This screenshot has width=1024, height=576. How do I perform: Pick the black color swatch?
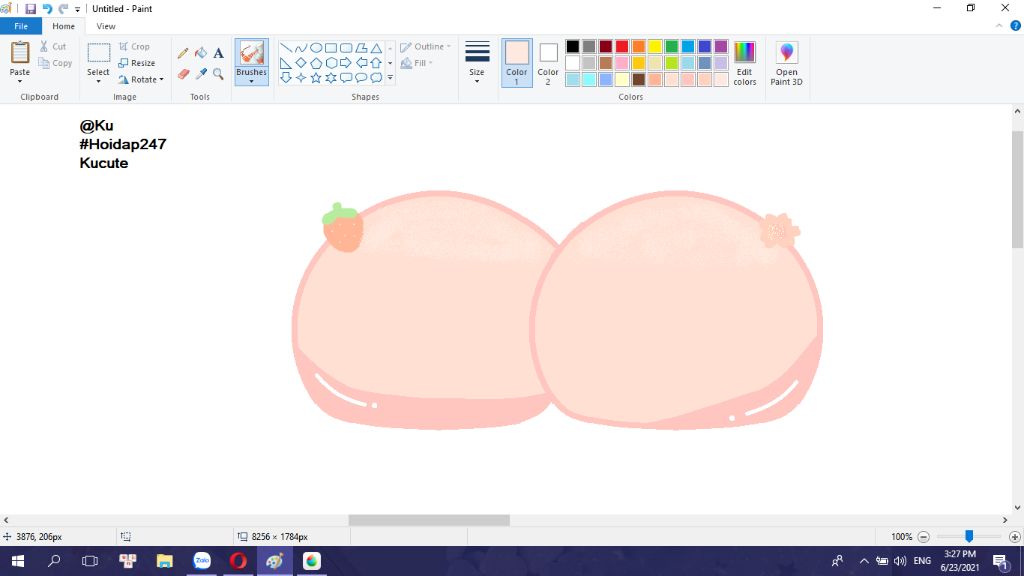tap(573, 46)
